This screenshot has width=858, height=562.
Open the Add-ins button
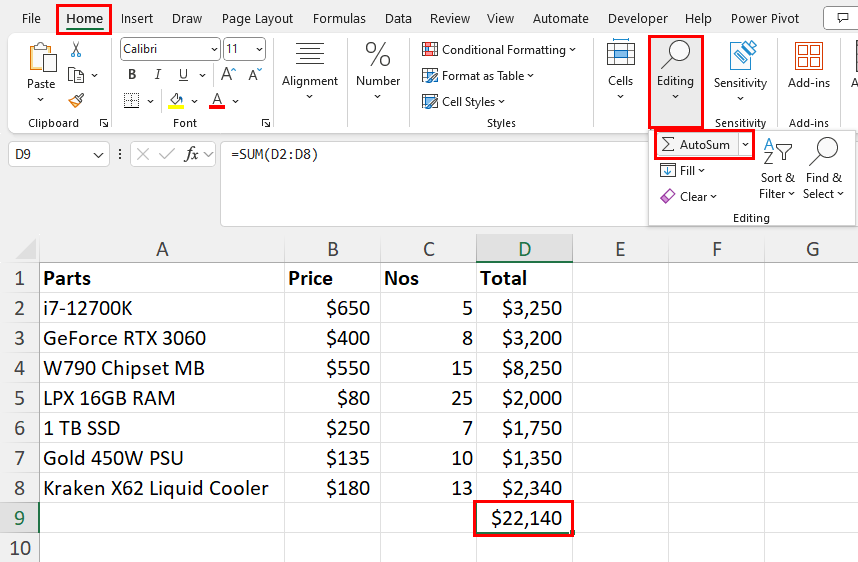coord(809,65)
